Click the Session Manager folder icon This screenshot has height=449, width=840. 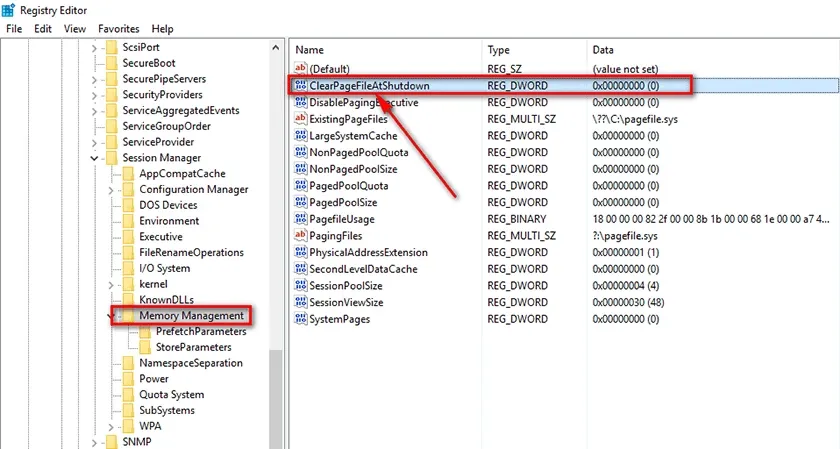point(111,158)
